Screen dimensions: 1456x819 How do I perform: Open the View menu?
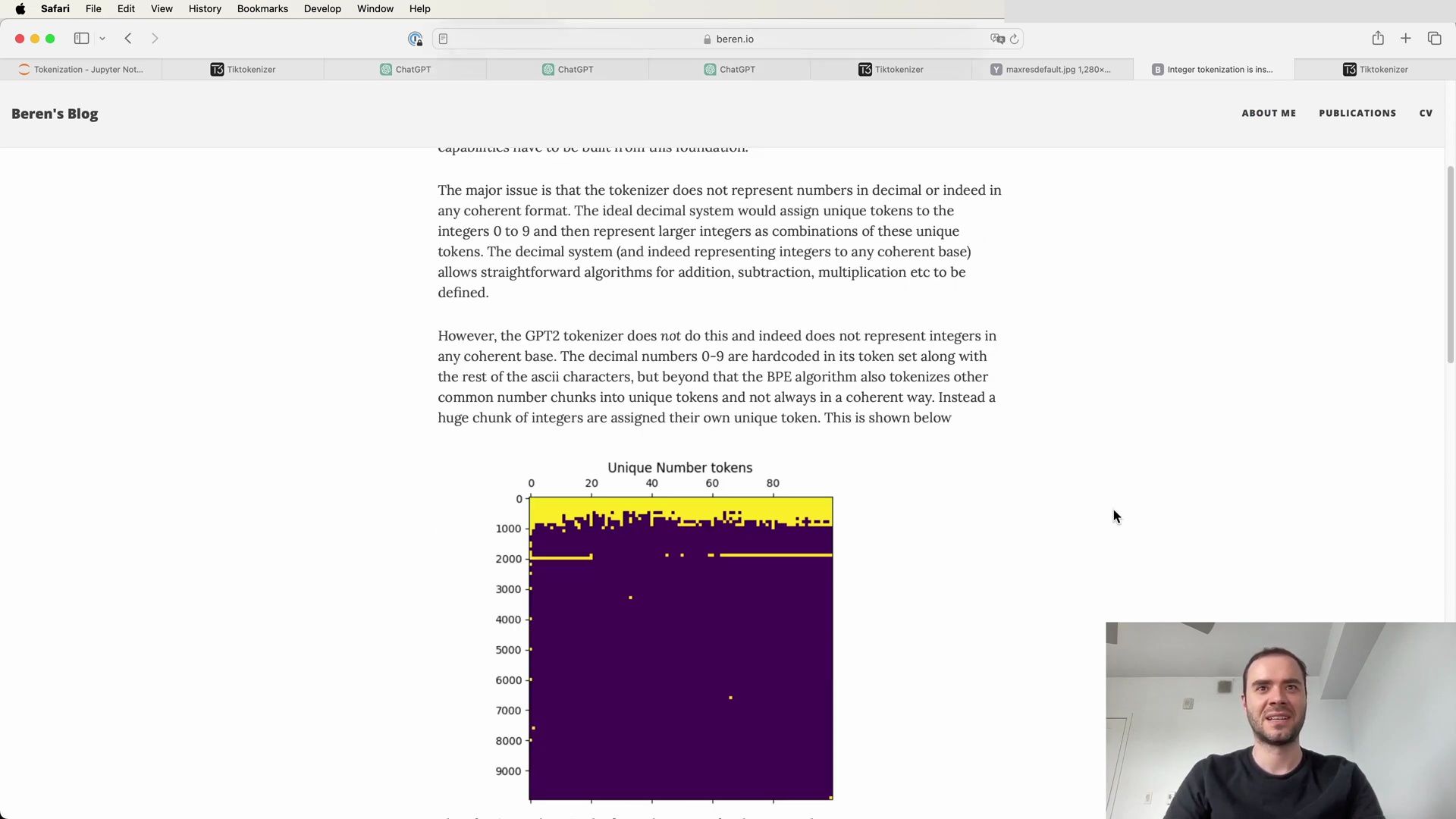pyautogui.click(x=162, y=9)
